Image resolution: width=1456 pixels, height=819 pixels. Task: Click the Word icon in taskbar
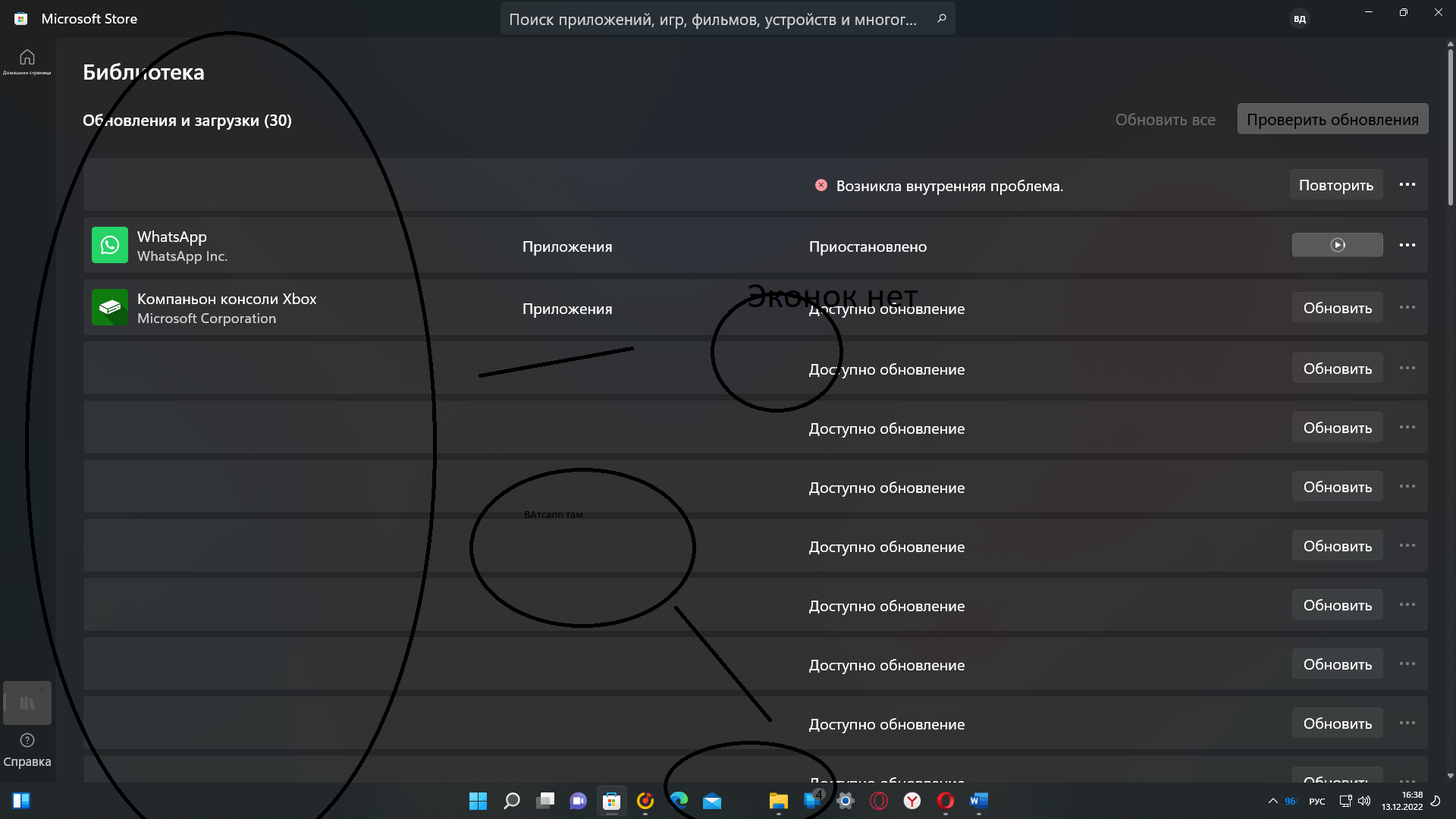pyautogui.click(x=978, y=800)
